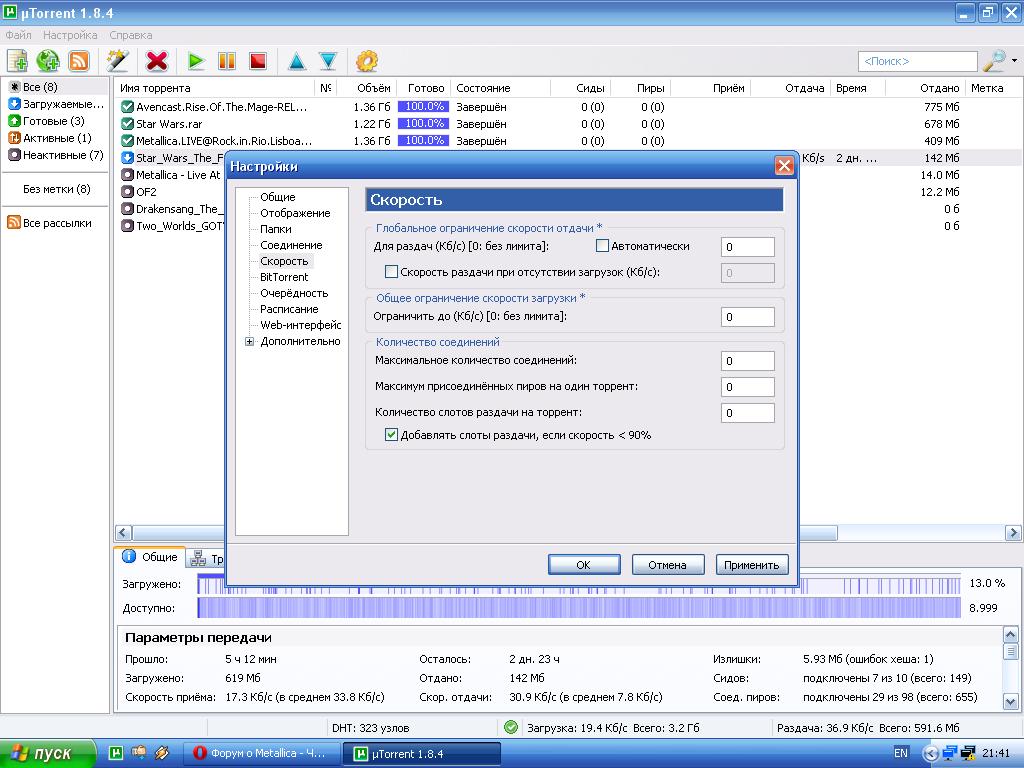
Task: Open the Файл menu
Action: point(18,35)
